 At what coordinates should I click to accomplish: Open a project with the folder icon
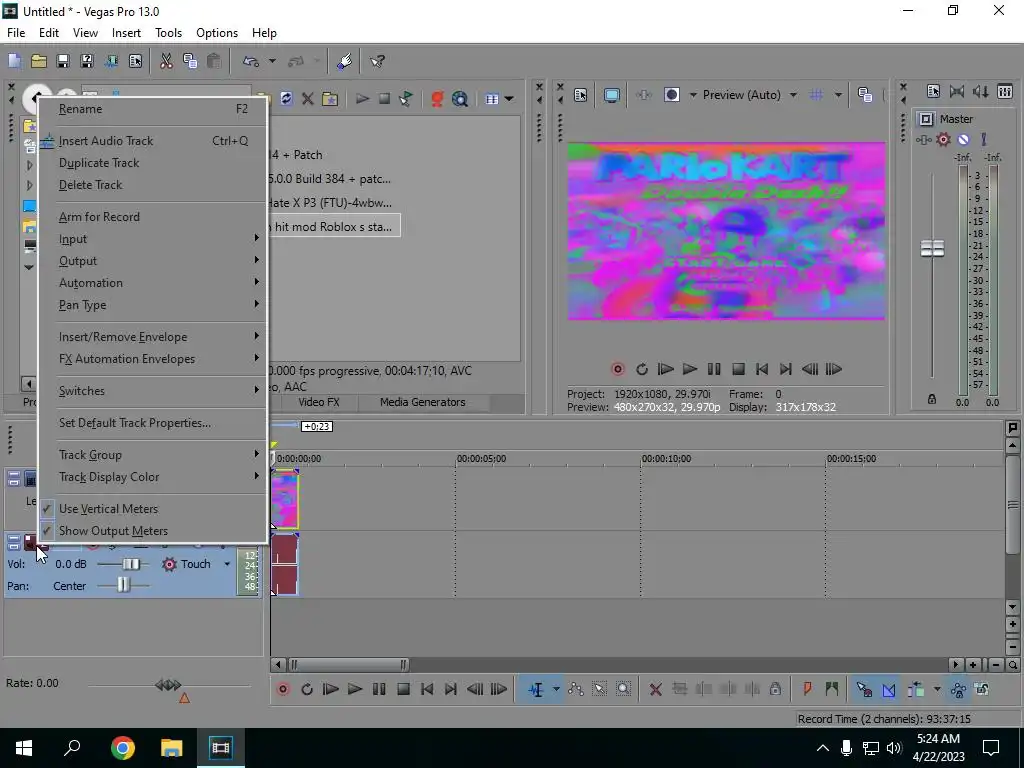click(39, 61)
